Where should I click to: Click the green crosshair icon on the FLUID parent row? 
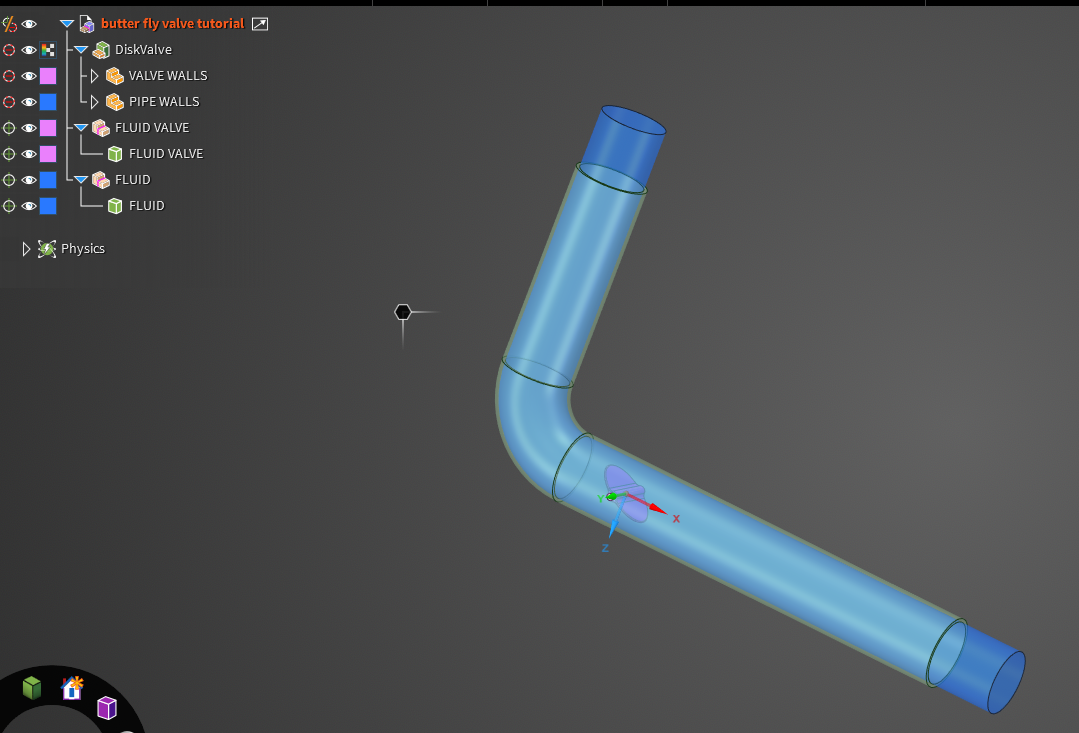click(x=9, y=180)
